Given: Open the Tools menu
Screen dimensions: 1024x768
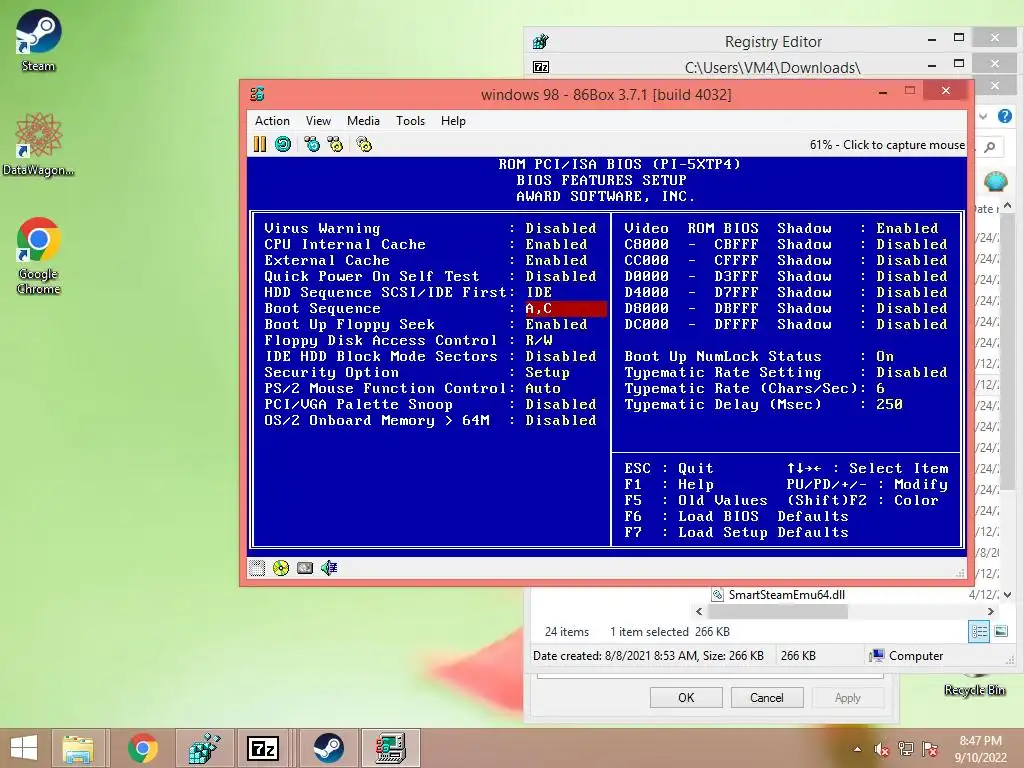Looking at the screenshot, I should (410, 121).
